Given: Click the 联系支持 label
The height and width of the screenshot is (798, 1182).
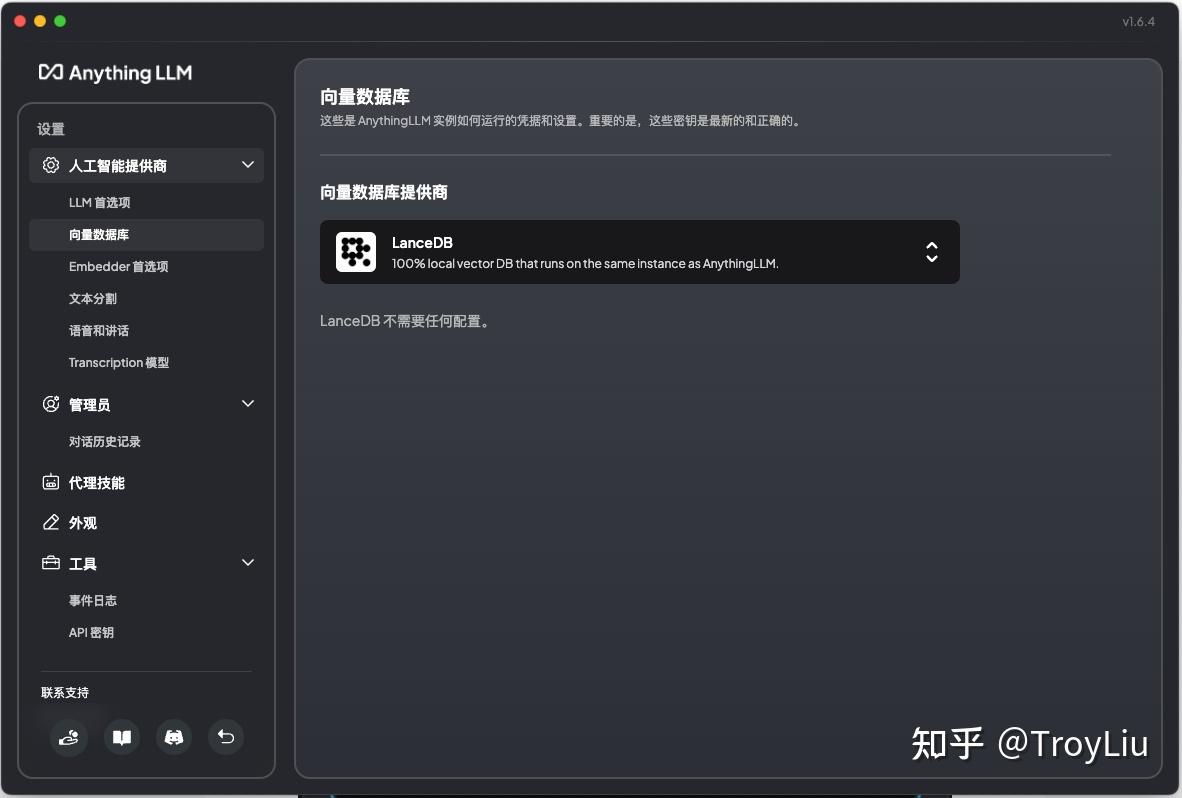Looking at the screenshot, I should [x=65, y=693].
